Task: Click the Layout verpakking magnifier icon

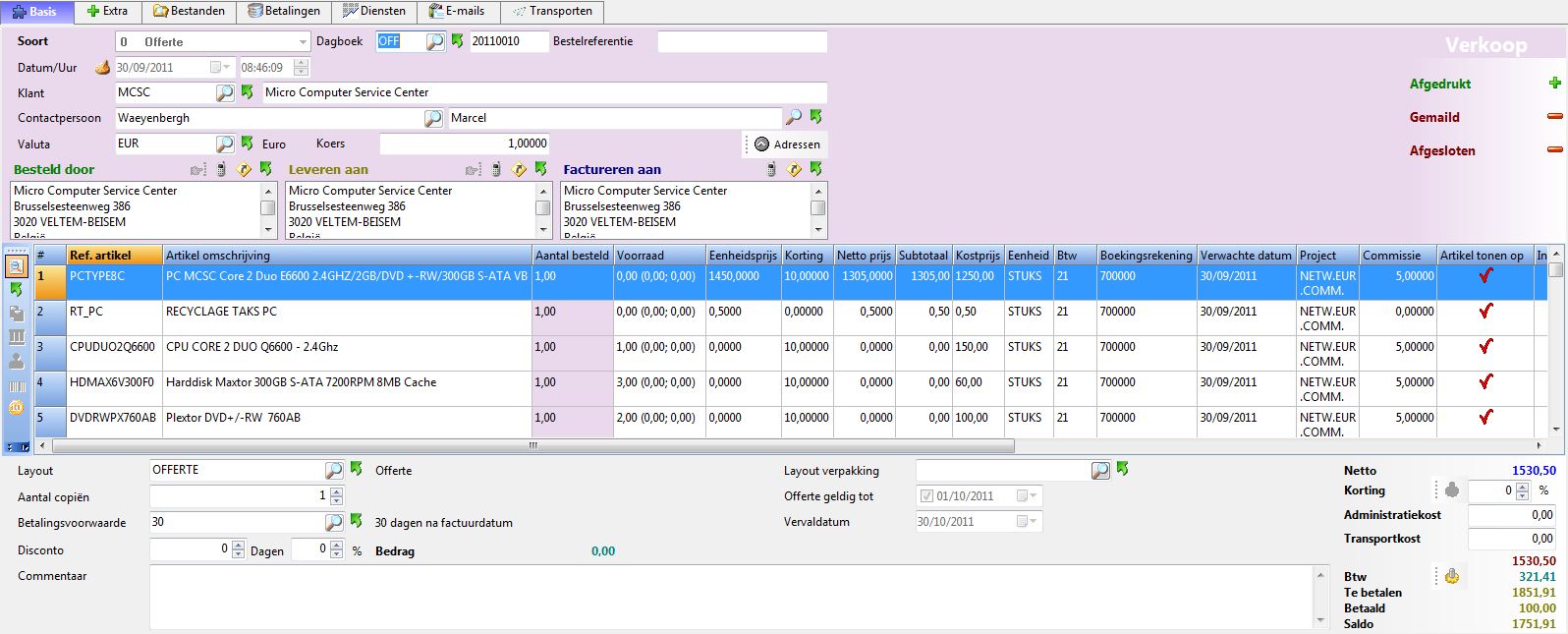Action: pyautogui.click(x=1100, y=470)
